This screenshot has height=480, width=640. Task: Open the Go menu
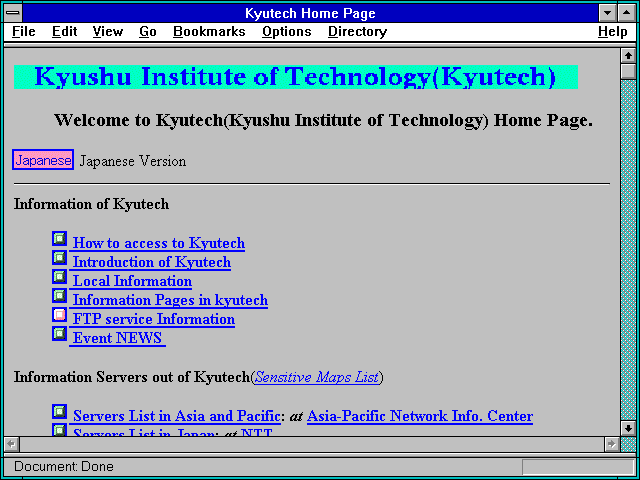pos(148,32)
